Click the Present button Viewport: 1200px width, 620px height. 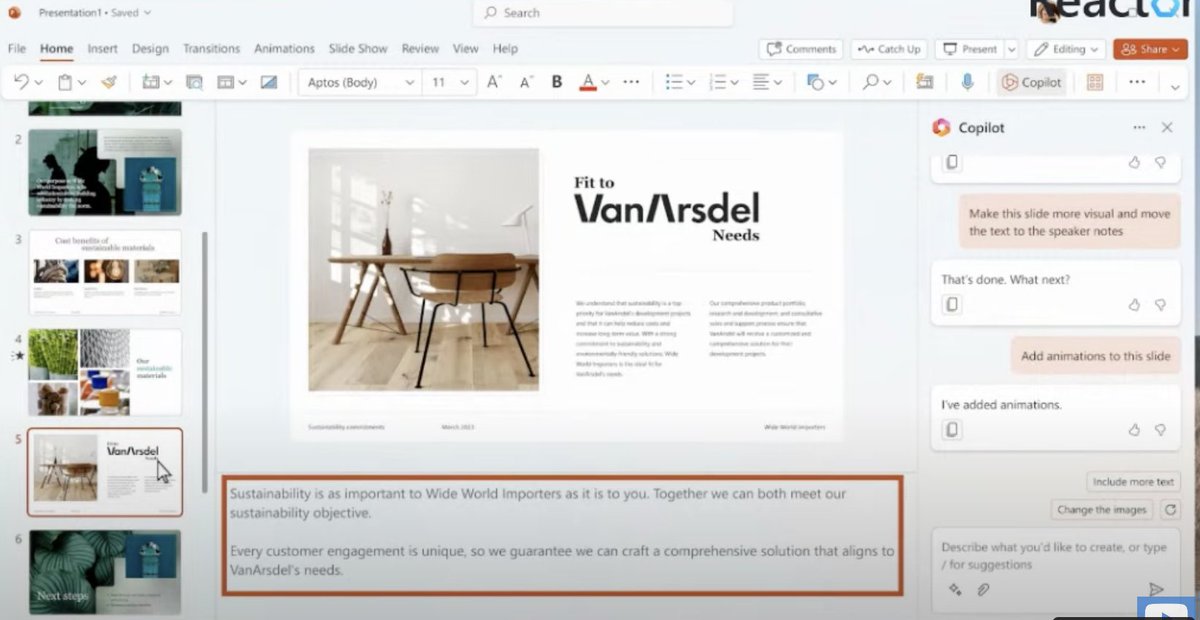(x=969, y=49)
